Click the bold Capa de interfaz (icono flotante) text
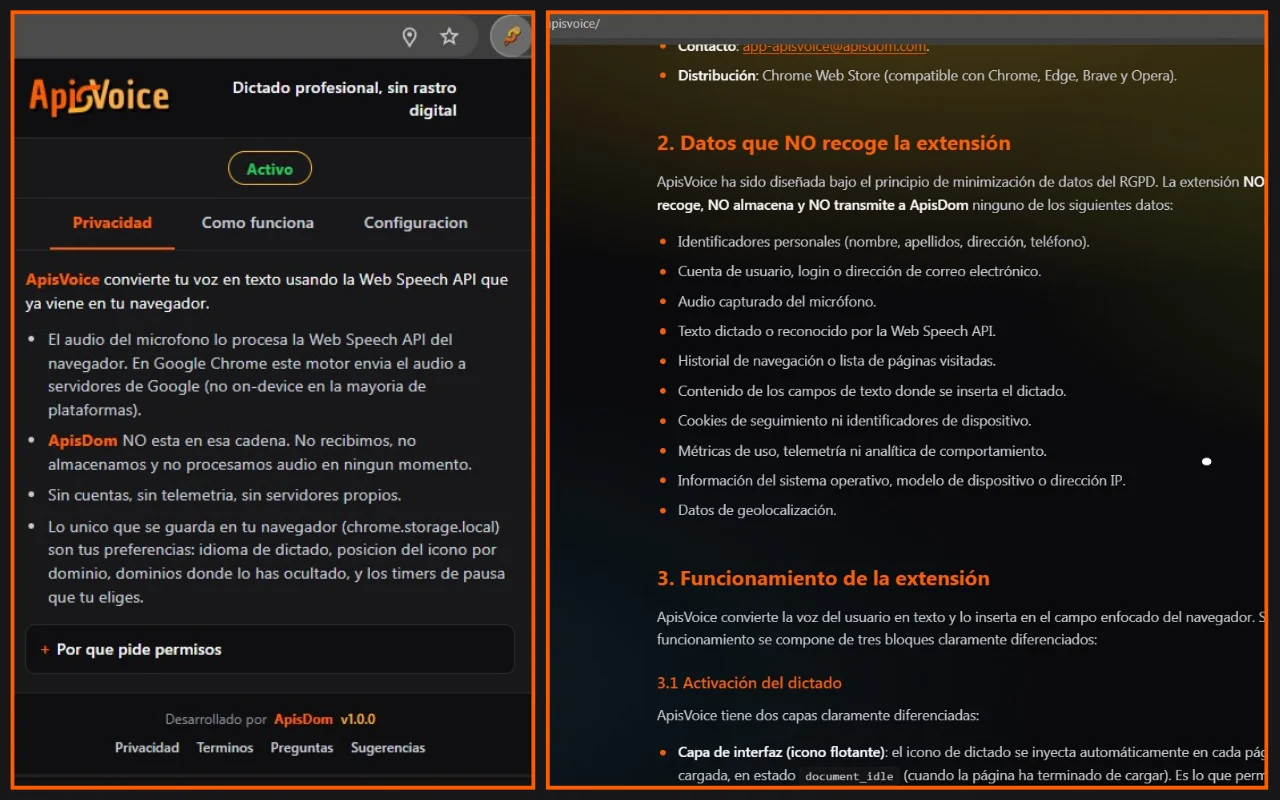Image resolution: width=1280 pixels, height=800 pixels. [782, 752]
